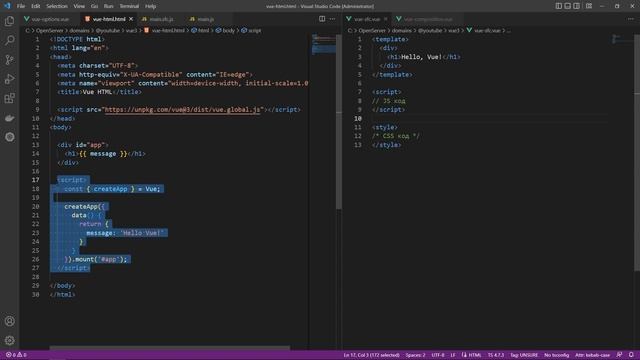Click the VS Code logo in title bar
The height and width of the screenshot is (360, 640).
tap(7, 6)
